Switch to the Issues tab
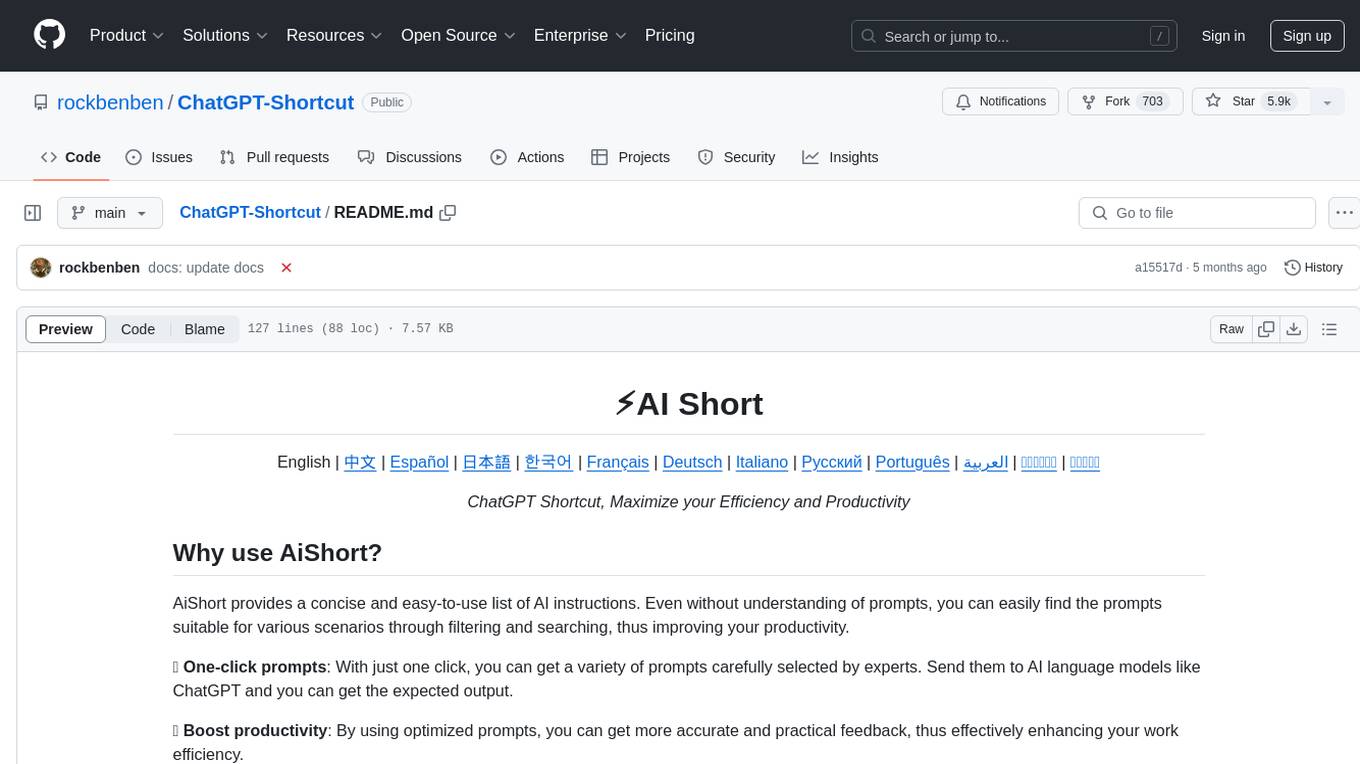 click(x=159, y=157)
